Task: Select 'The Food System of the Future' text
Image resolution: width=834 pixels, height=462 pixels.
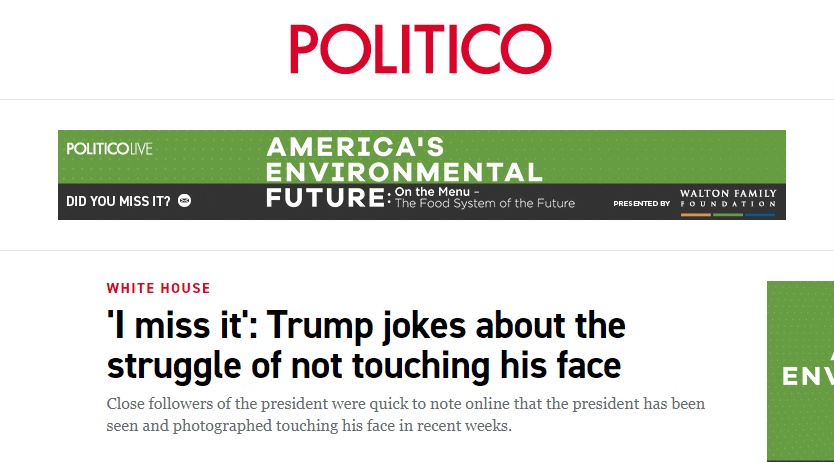Action: pos(485,204)
